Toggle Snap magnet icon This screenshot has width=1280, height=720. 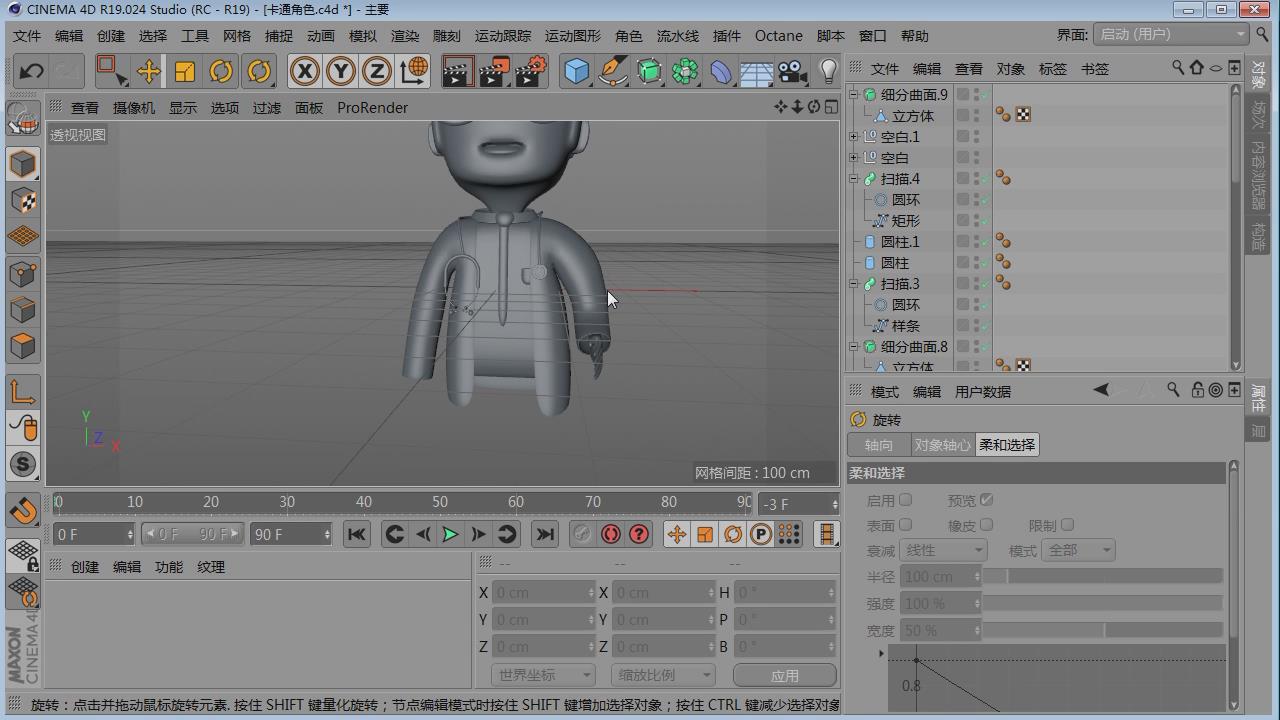[x=23, y=510]
